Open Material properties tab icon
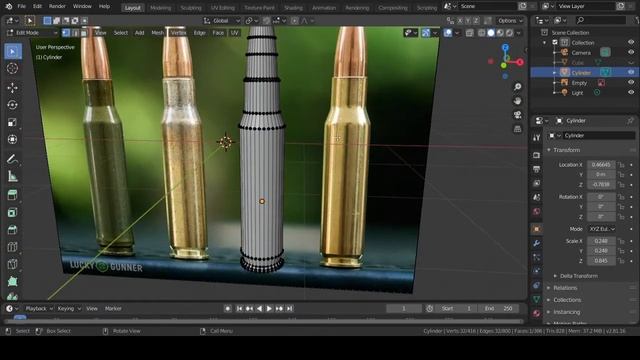640x360 pixels. tap(537, 313)
